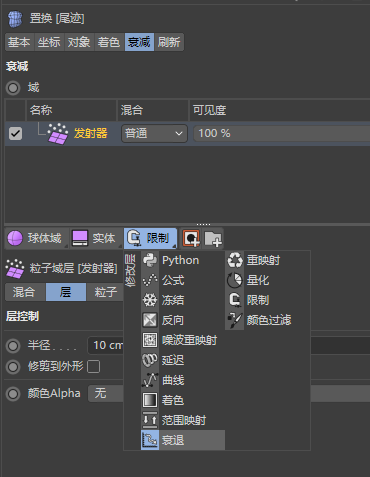Choose 量化 from modifier menu
Screen dimensions: 370x477
pos(268,280)
